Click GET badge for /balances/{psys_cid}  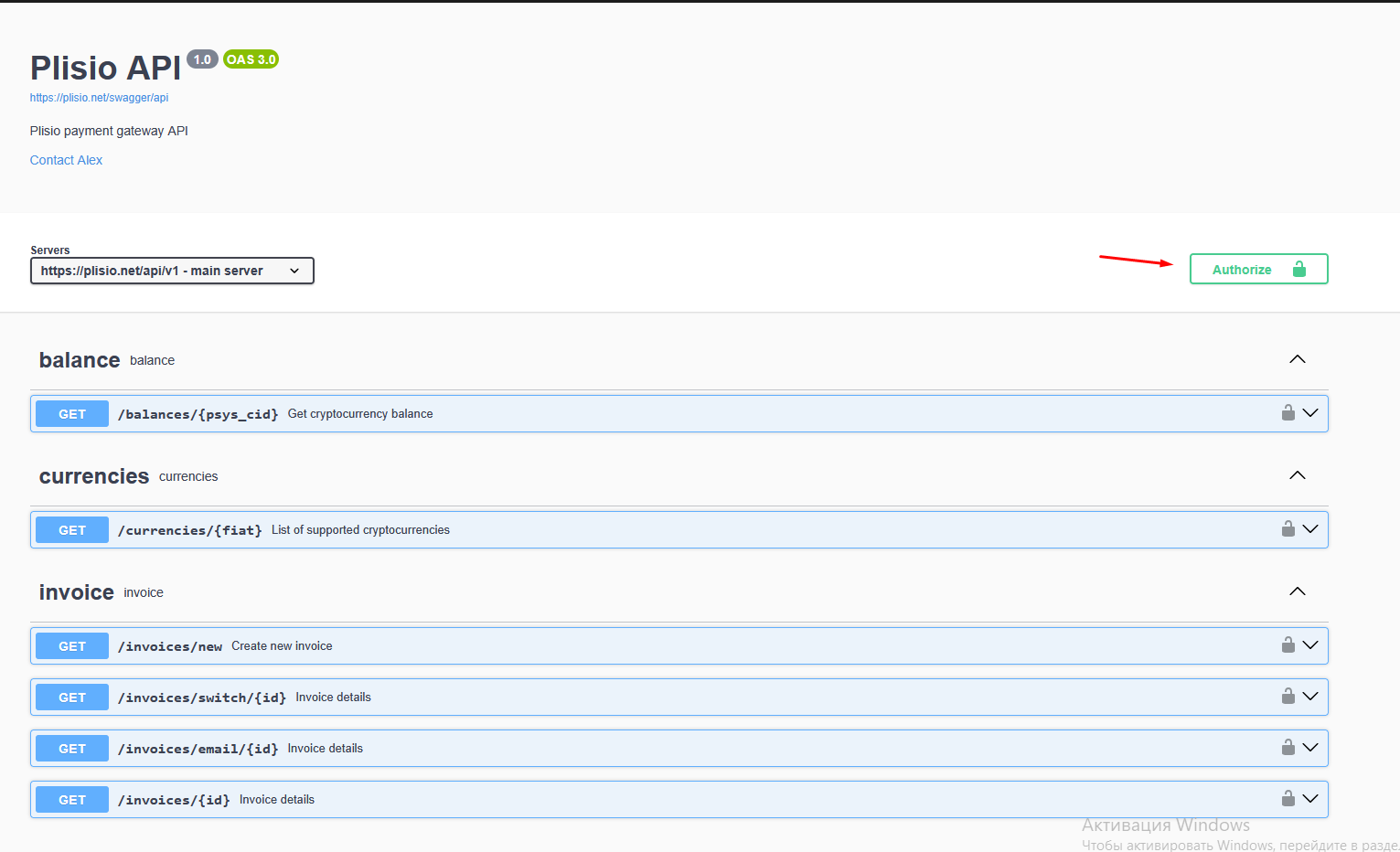(72, 414)
